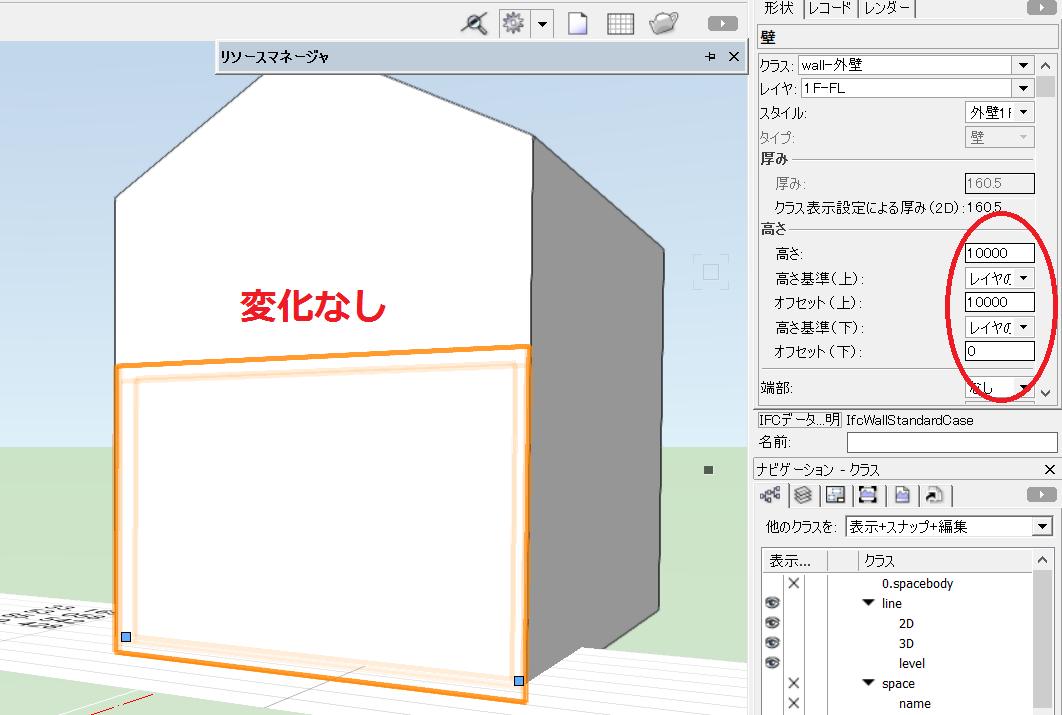The image size is (1062, 715).
Task: Switch to the レンダー tab
Action: (x=887, y=8)
